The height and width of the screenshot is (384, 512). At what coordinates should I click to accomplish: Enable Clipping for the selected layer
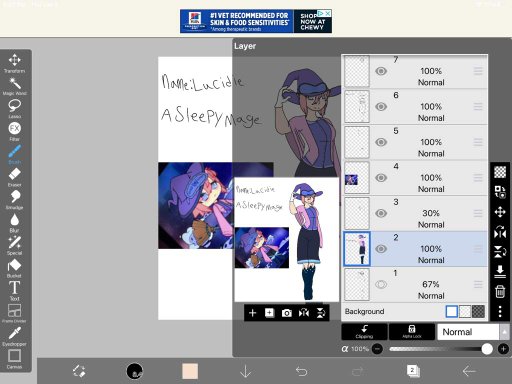pos(364,332)
